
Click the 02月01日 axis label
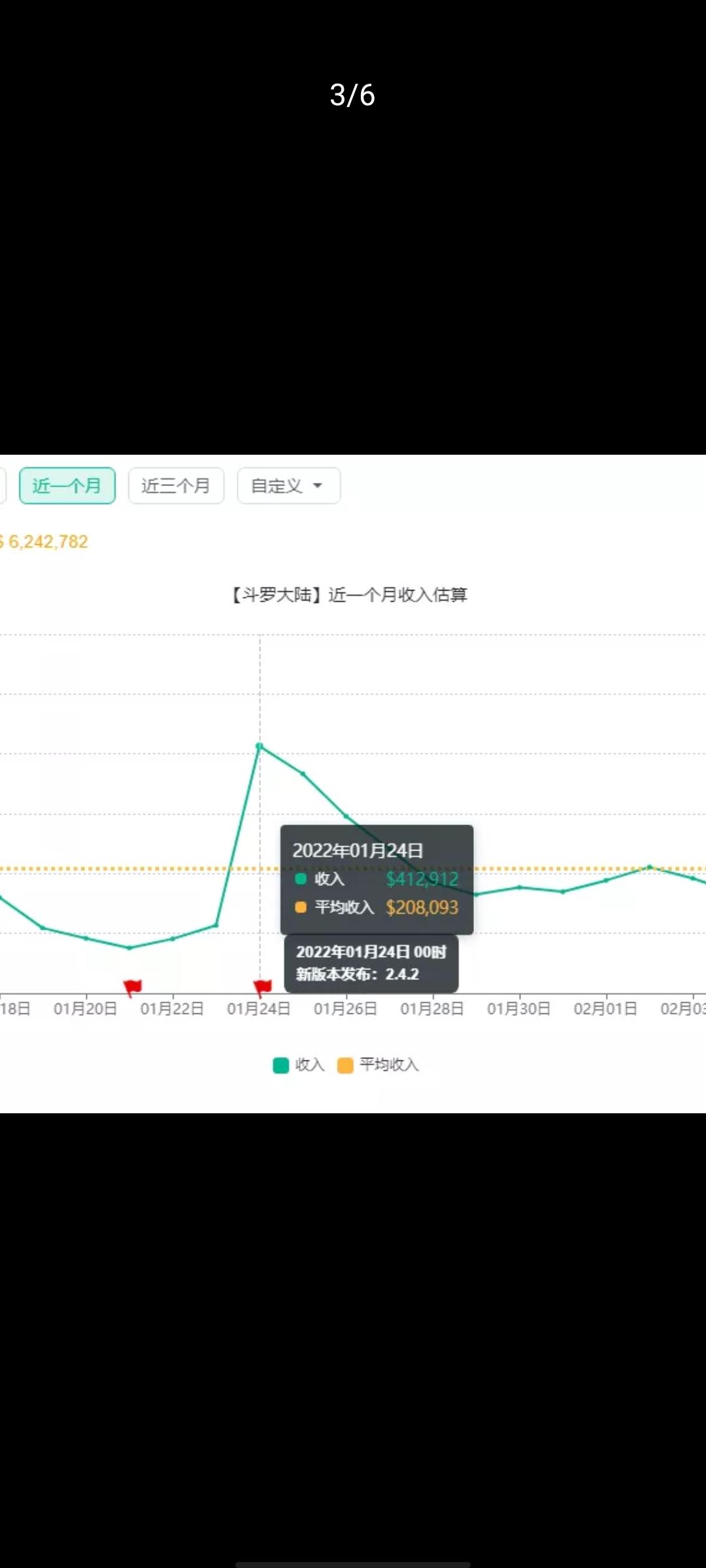pos(605,1009)
